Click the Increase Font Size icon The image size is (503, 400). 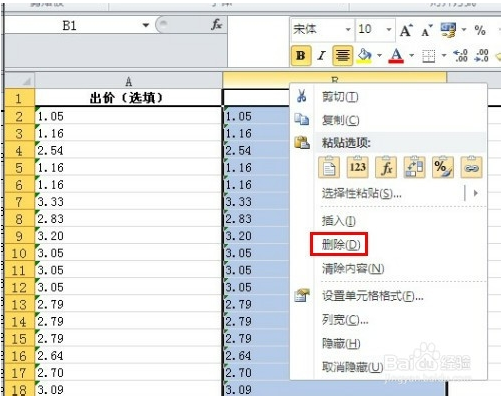point(406,31)
